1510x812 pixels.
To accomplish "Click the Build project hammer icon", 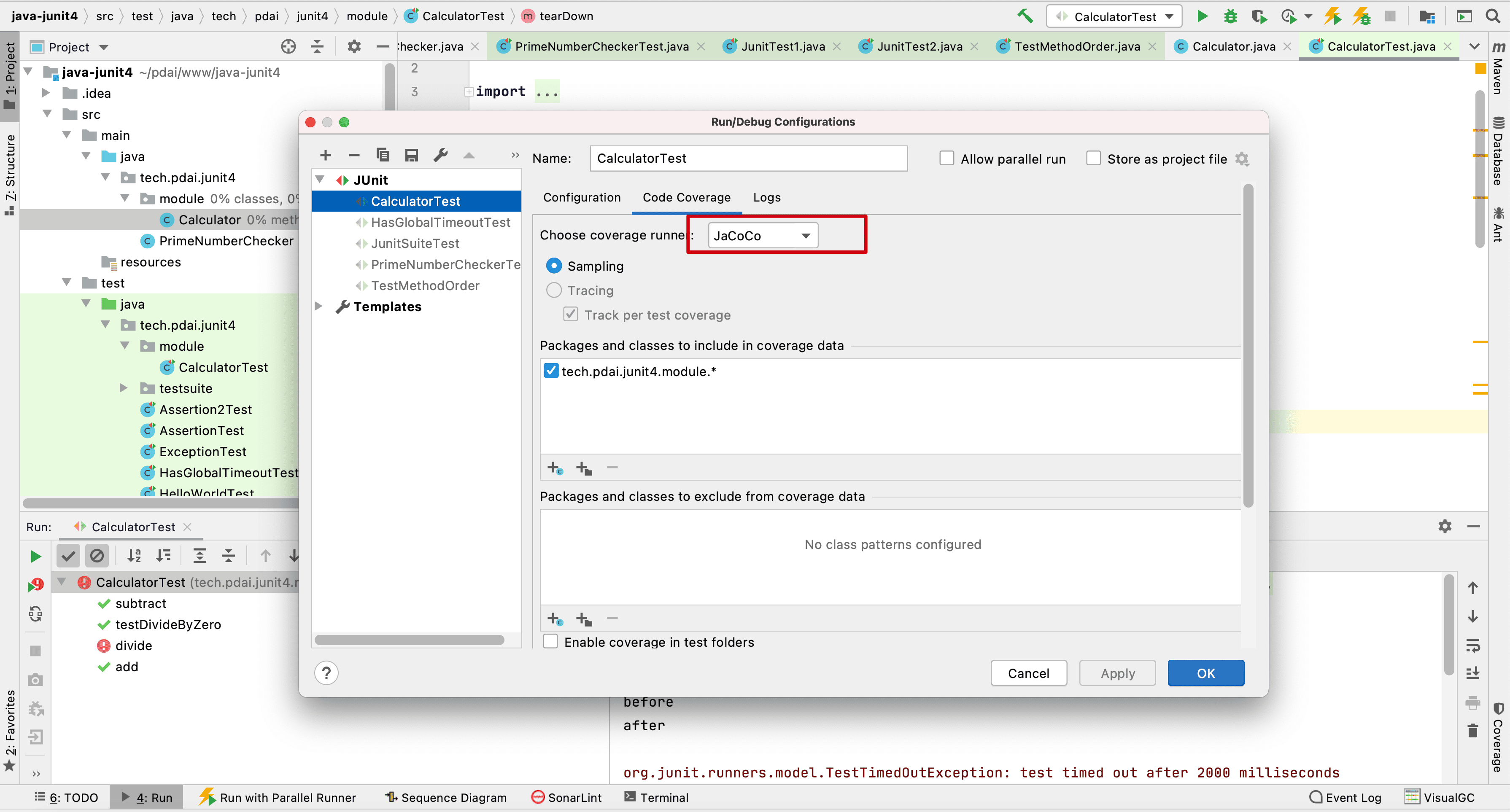I will pos(1025,16).
